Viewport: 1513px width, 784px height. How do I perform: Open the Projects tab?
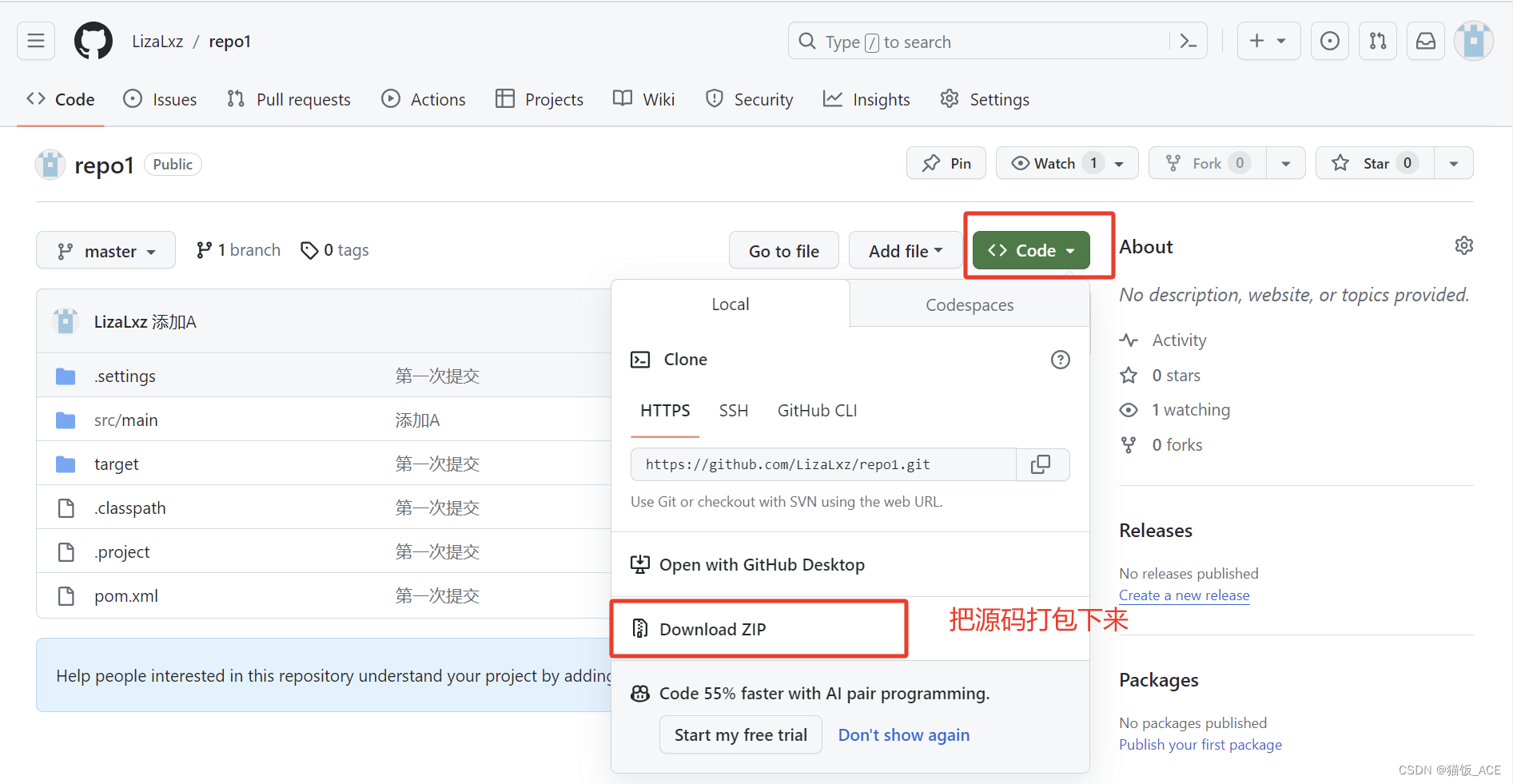(540, 99)
